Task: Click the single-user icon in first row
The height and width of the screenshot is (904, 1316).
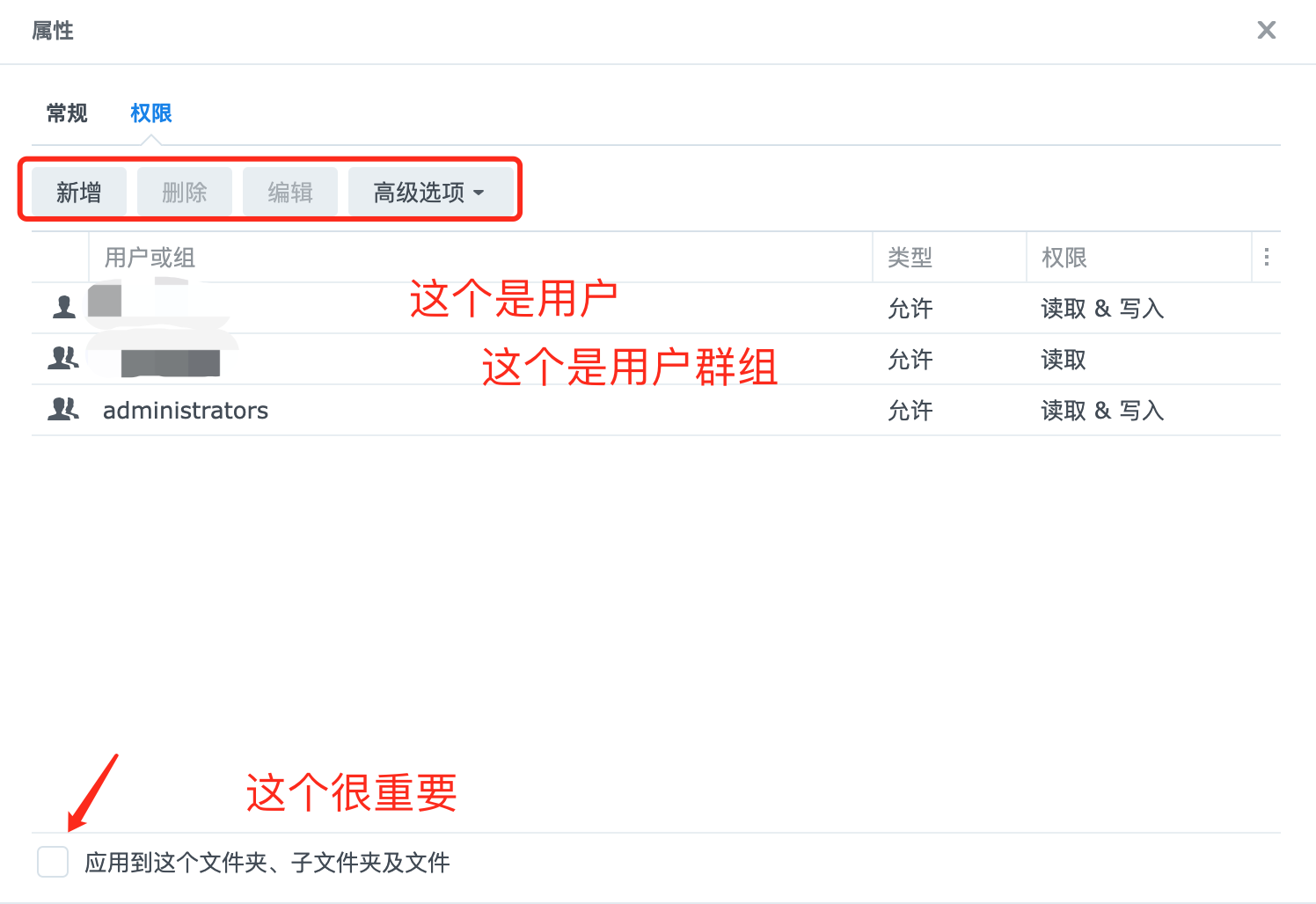Action: [x=64, y=308]
